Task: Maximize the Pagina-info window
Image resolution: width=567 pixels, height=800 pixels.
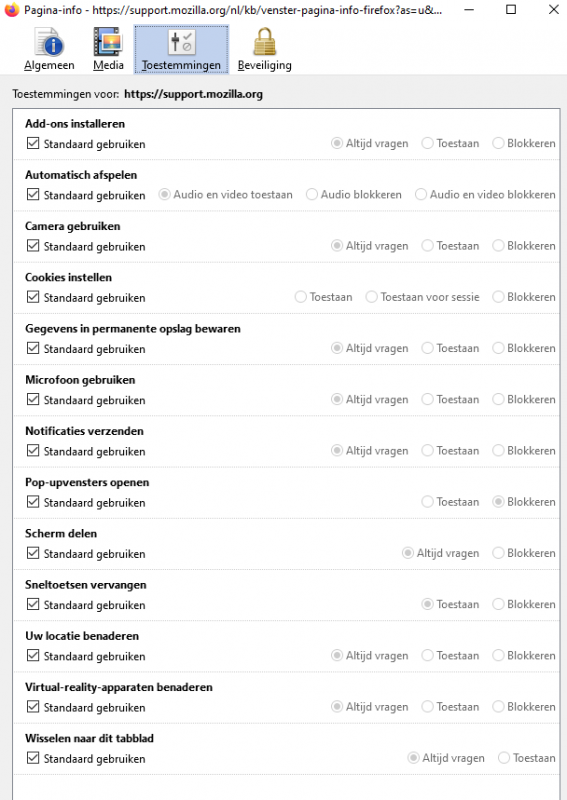Action: [x=510, y=10]
